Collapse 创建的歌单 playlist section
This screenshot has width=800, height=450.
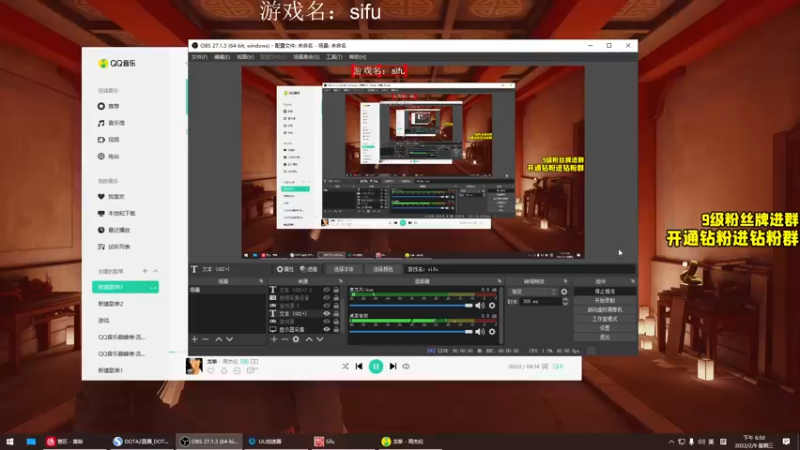coord(156,271)
